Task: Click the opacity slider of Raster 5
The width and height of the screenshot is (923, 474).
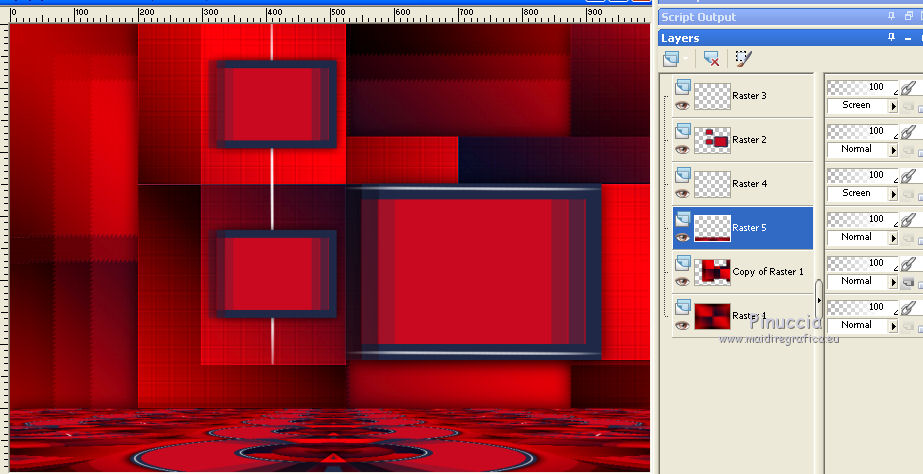Action: 862,220
